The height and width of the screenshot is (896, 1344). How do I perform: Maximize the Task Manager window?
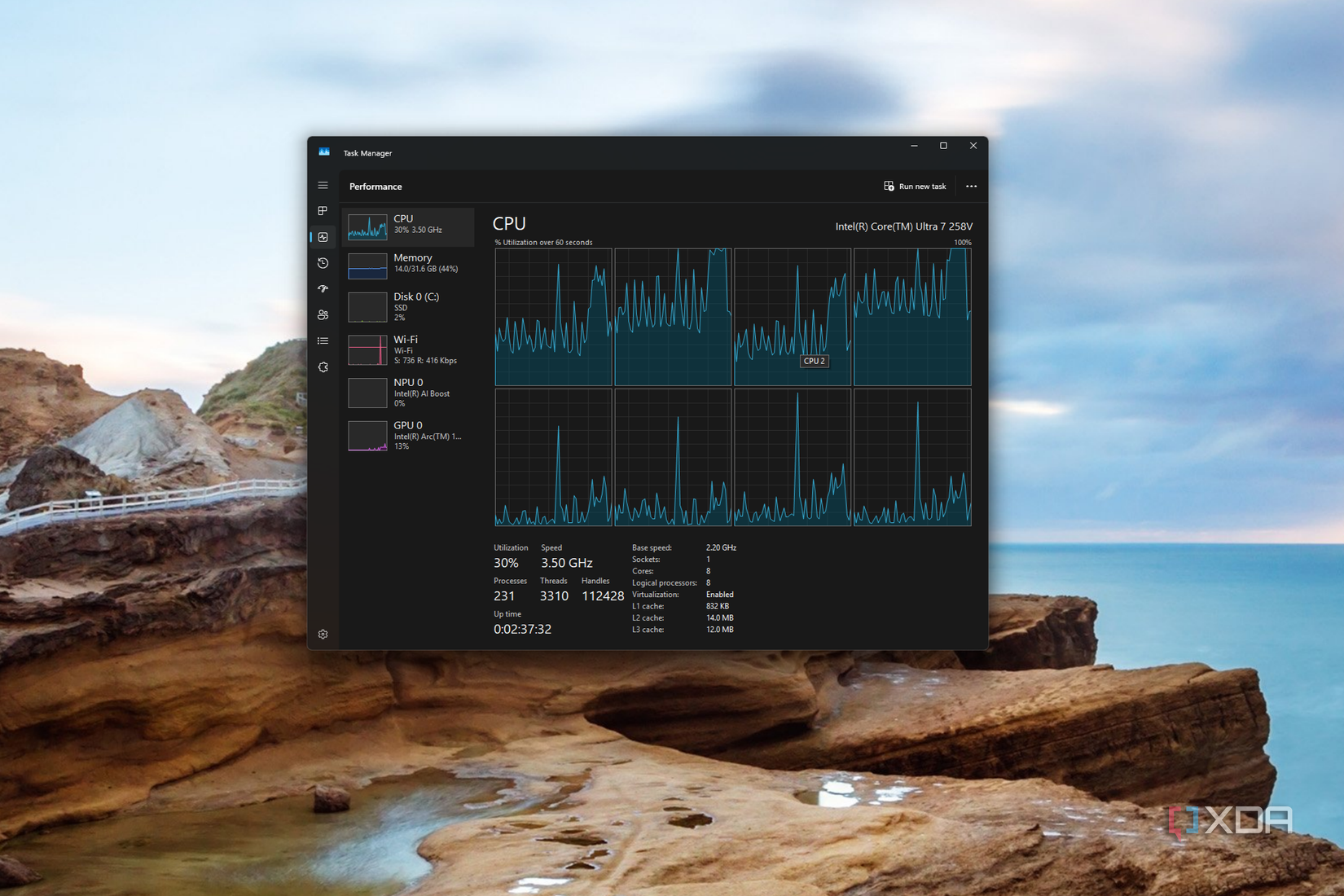tap(943, 146)
